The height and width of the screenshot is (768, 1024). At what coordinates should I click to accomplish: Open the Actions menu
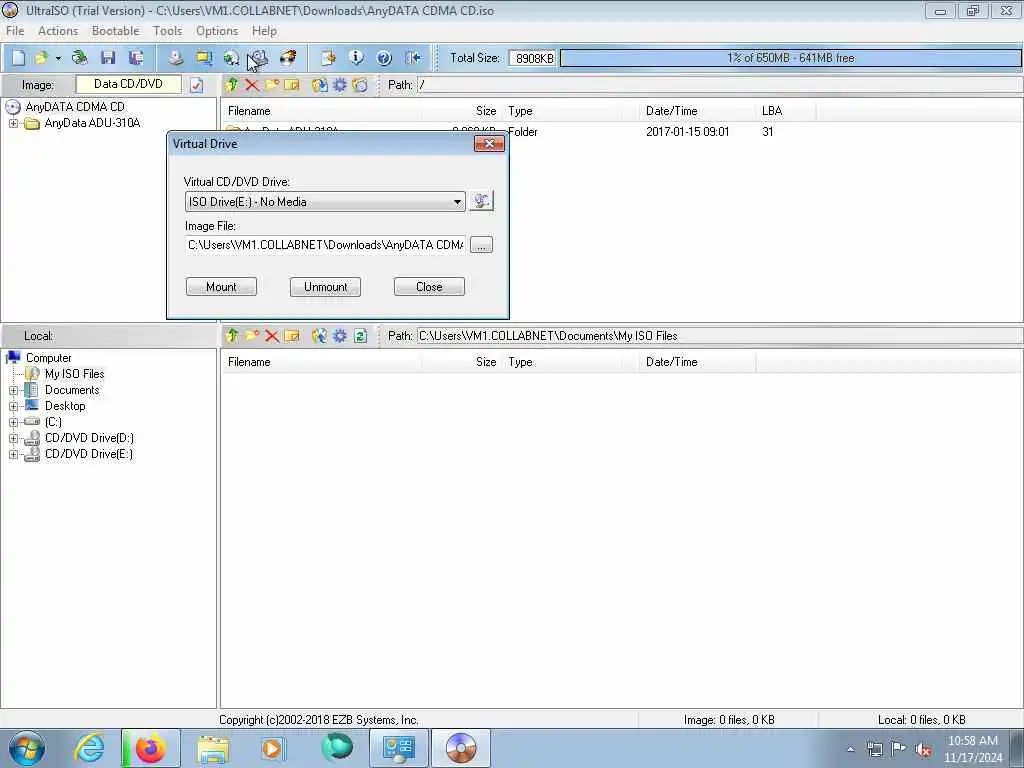coord(58,31)
